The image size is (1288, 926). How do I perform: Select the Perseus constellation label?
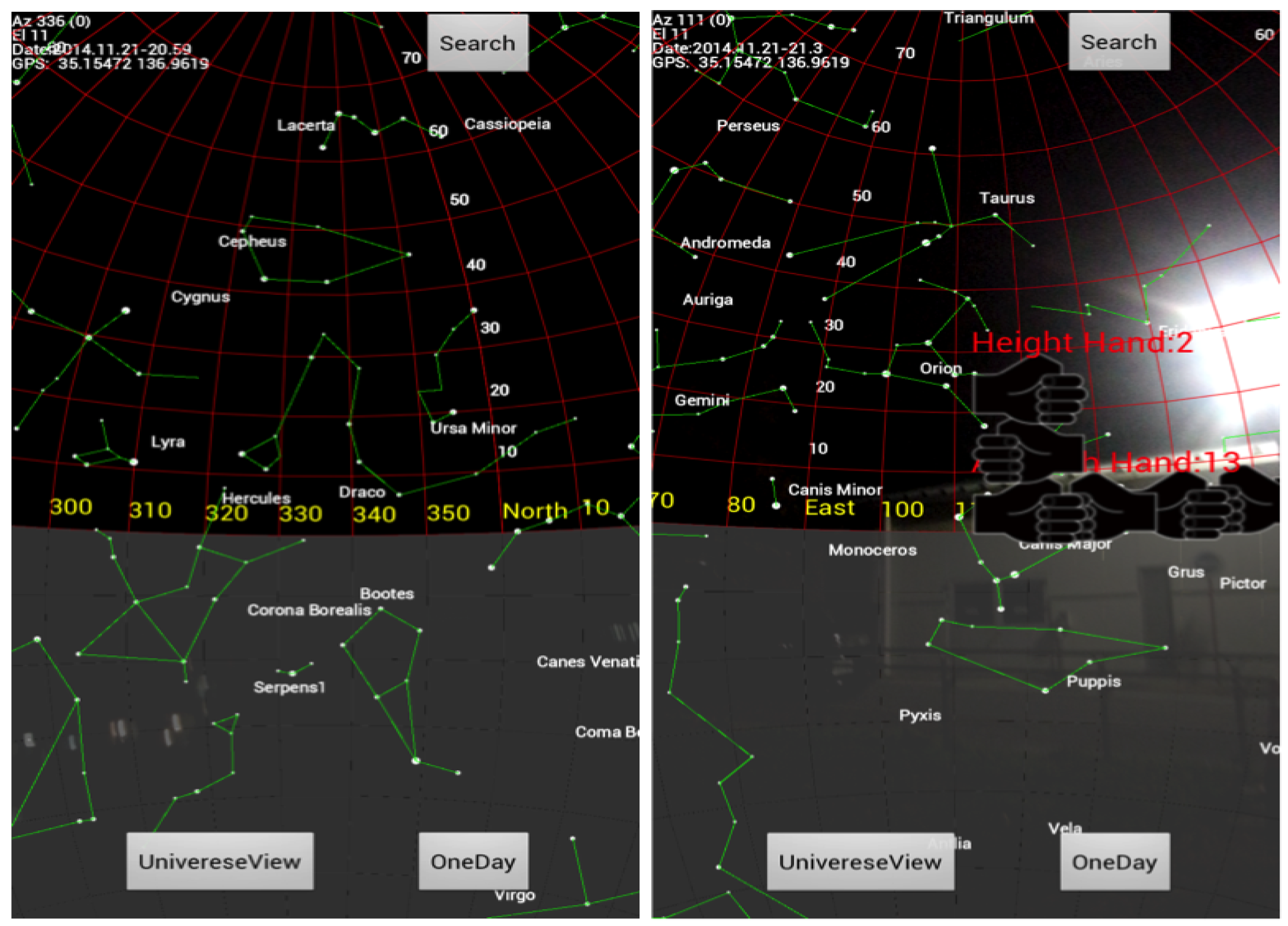pyautogui.click(x=748, y=126)
